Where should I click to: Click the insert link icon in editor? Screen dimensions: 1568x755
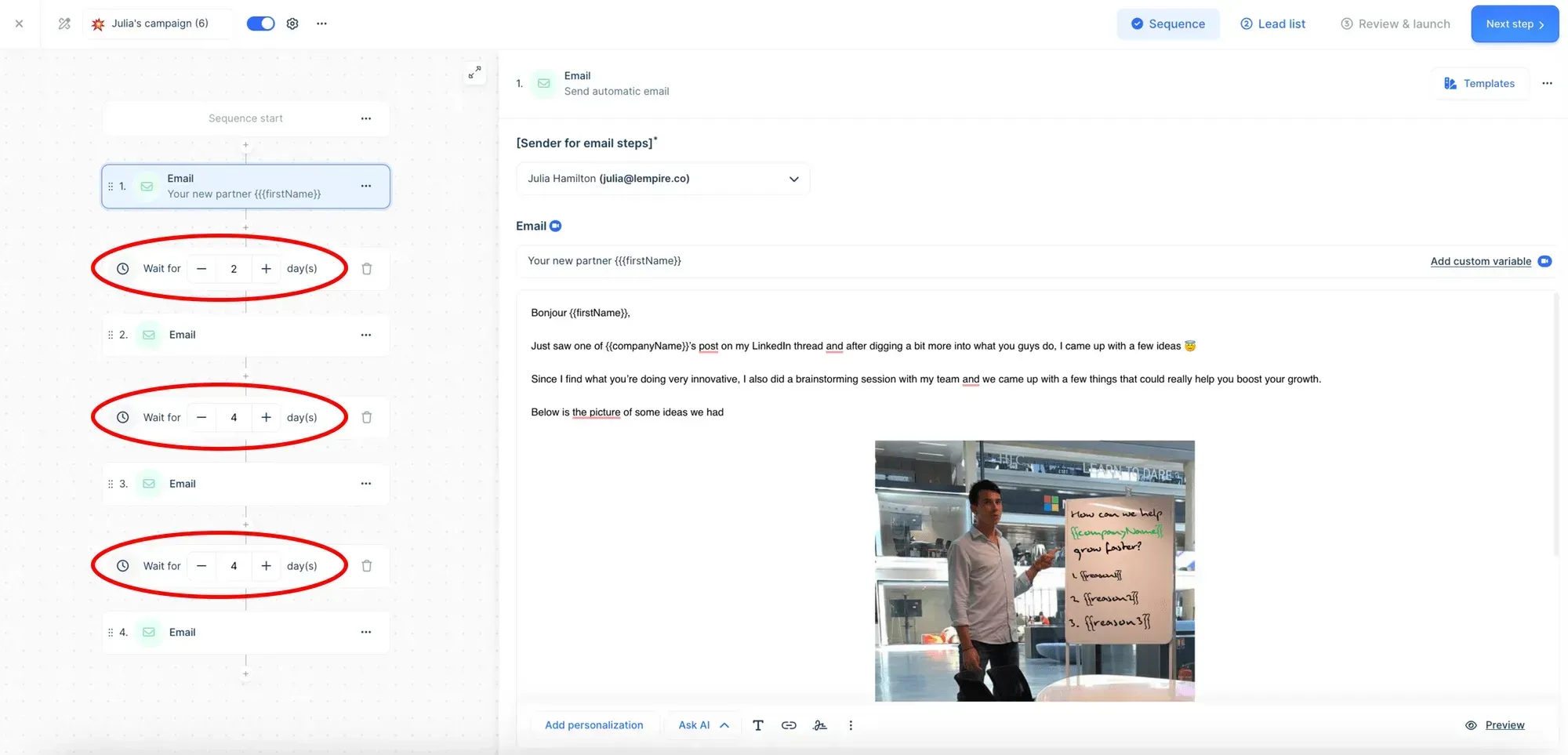click(789, 725)
